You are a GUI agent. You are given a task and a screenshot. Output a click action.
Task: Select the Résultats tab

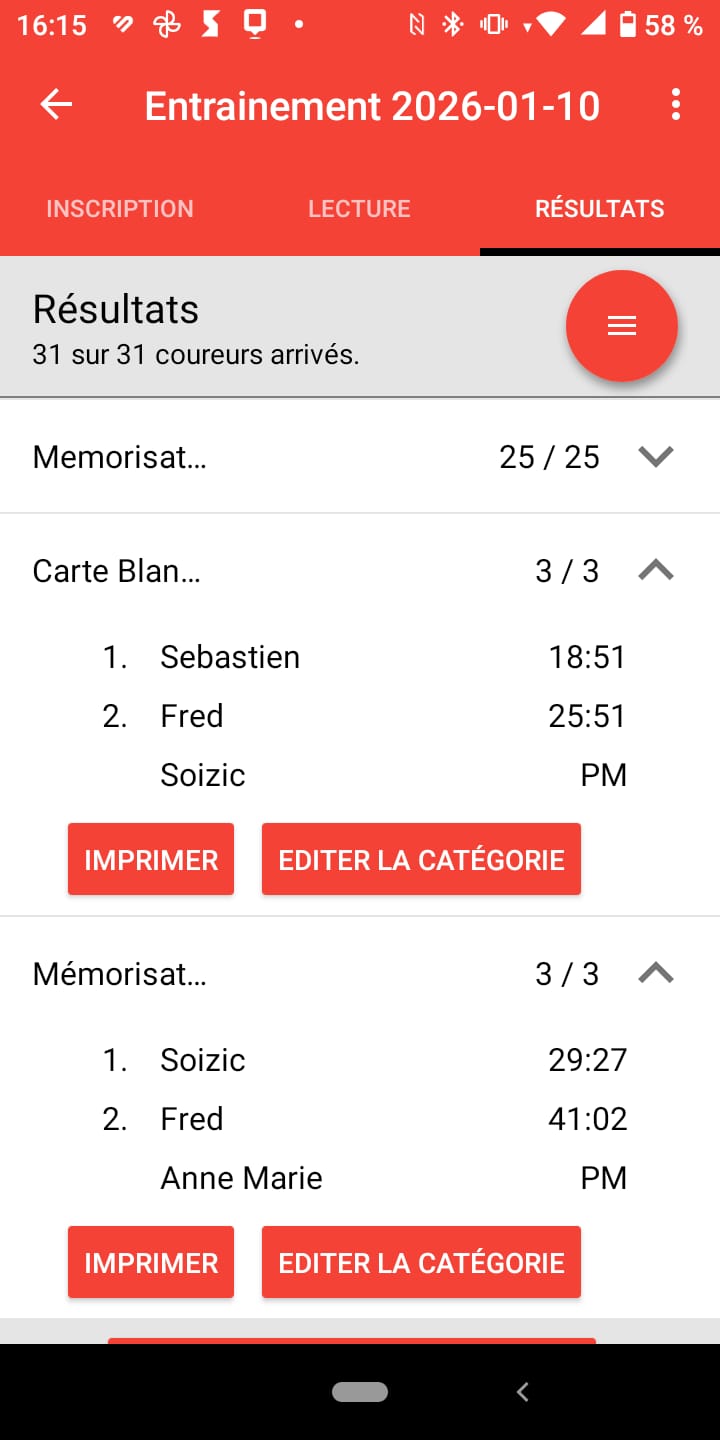pos(599,209)
